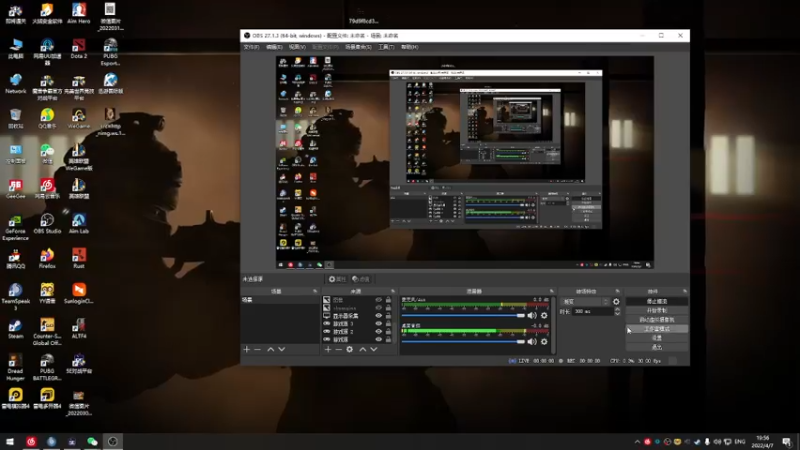Open PUBG BATTLEGROUNDS desktop shortcut

[47, 367]
